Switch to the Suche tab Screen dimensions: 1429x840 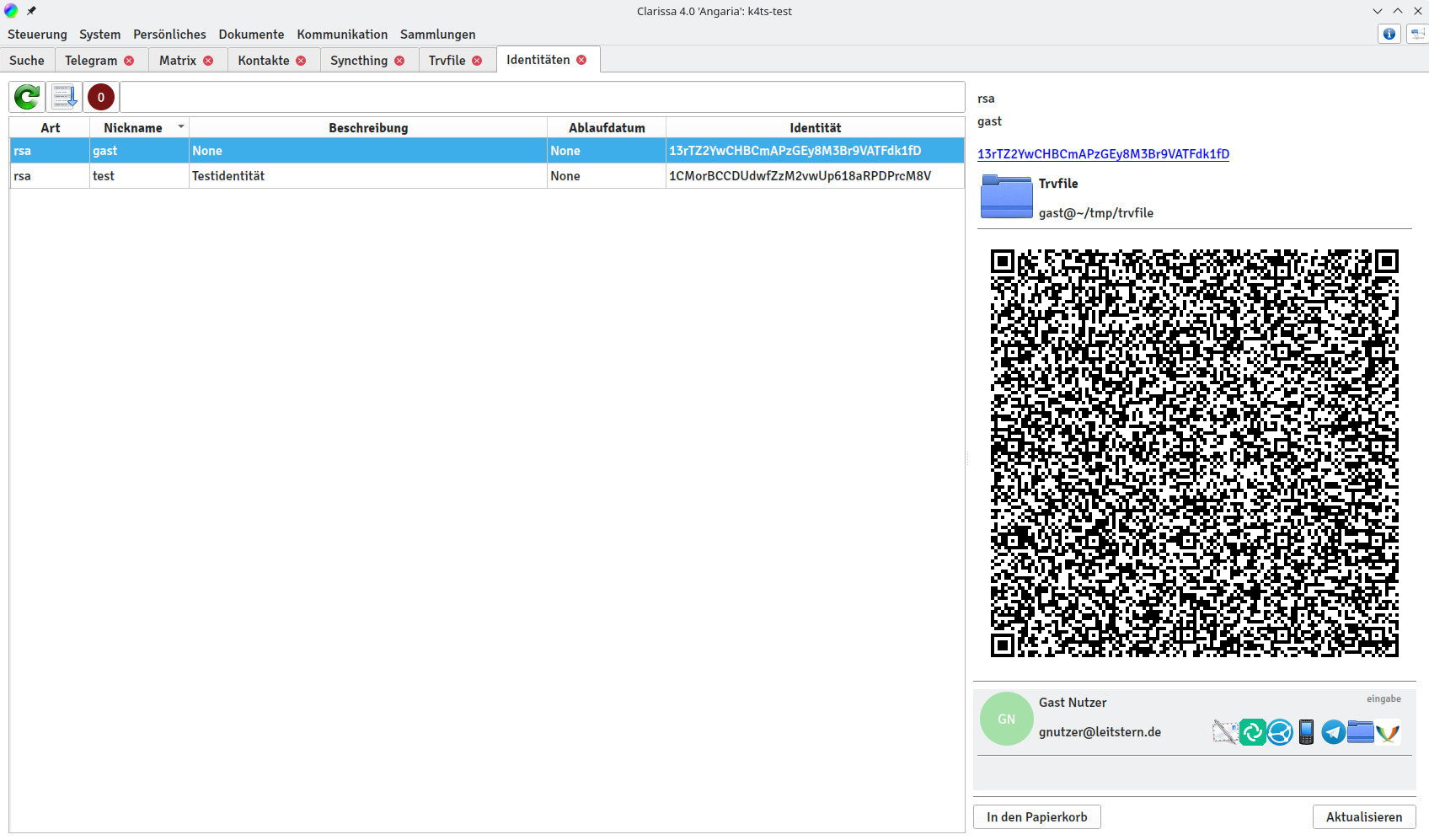pos(27,61)
